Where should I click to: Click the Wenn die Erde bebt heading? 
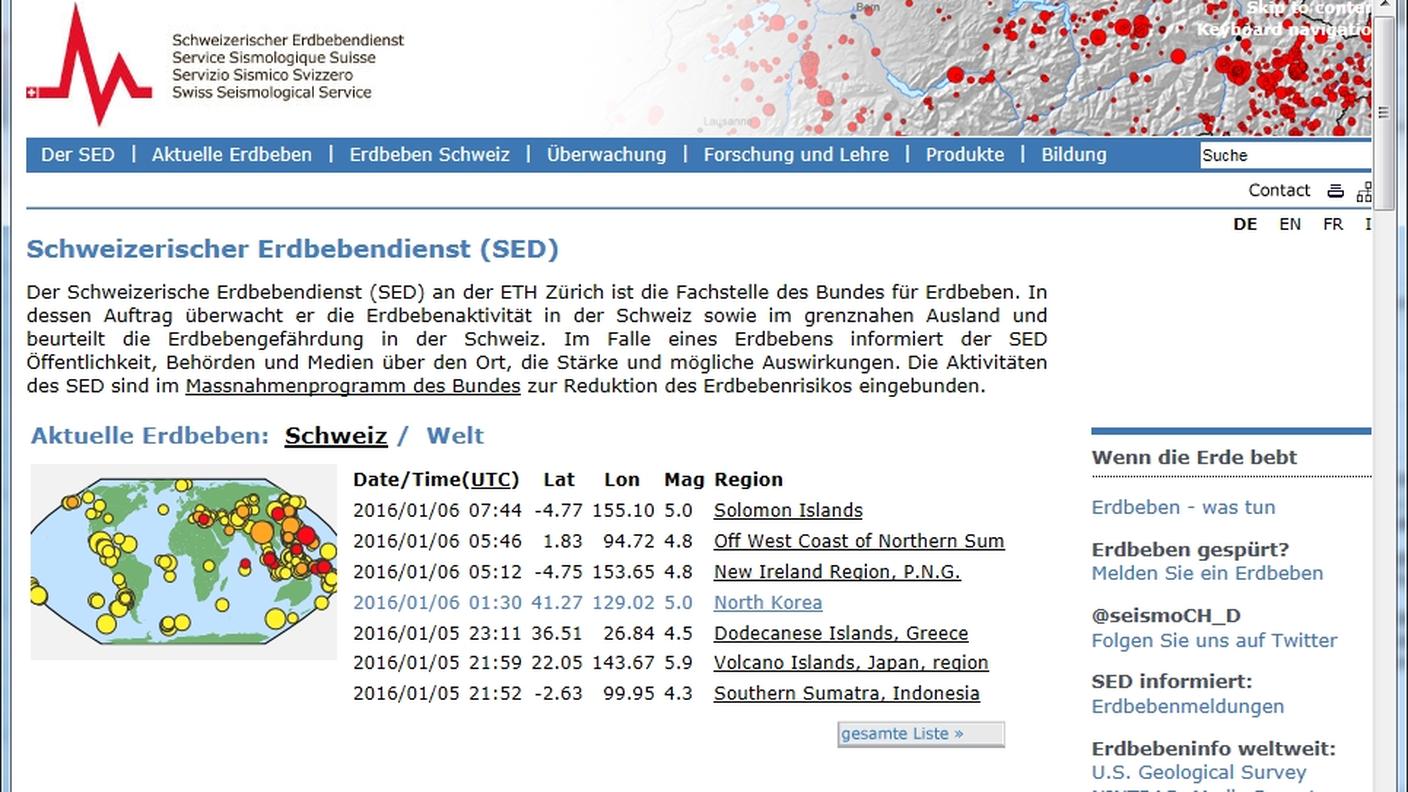coord(1194,457)
